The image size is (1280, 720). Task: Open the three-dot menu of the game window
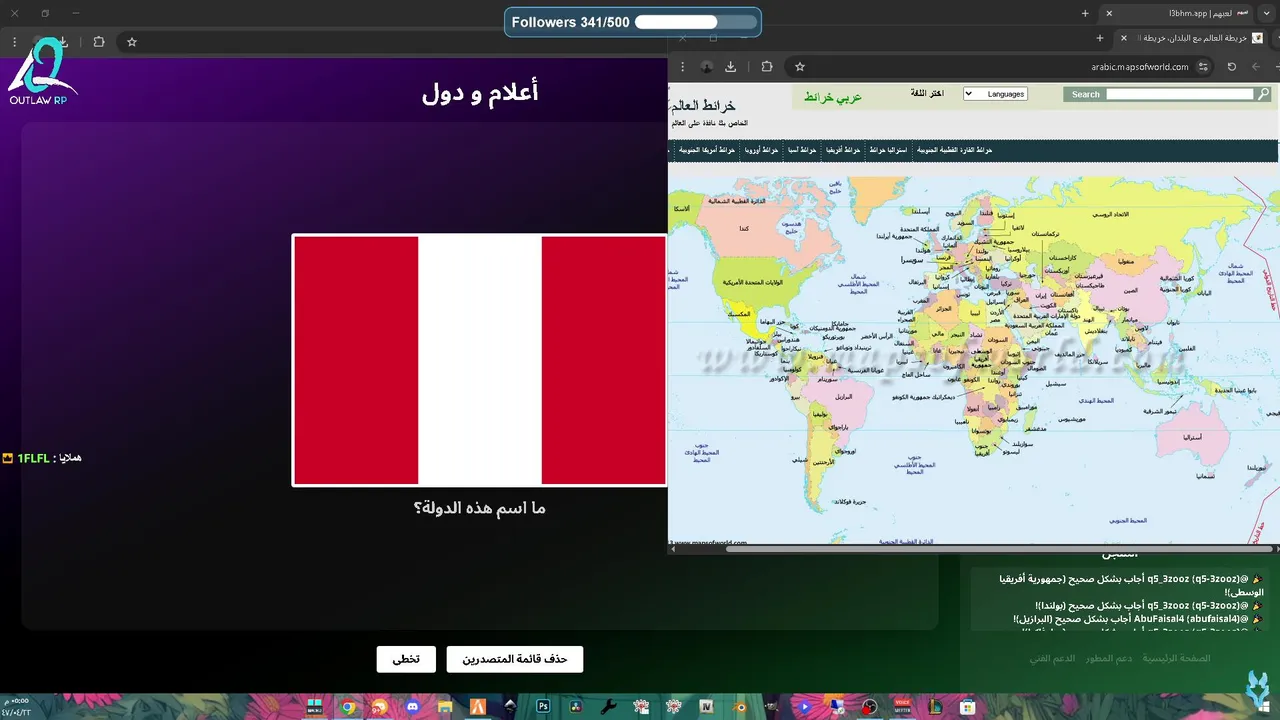click(x=14, y=42)
